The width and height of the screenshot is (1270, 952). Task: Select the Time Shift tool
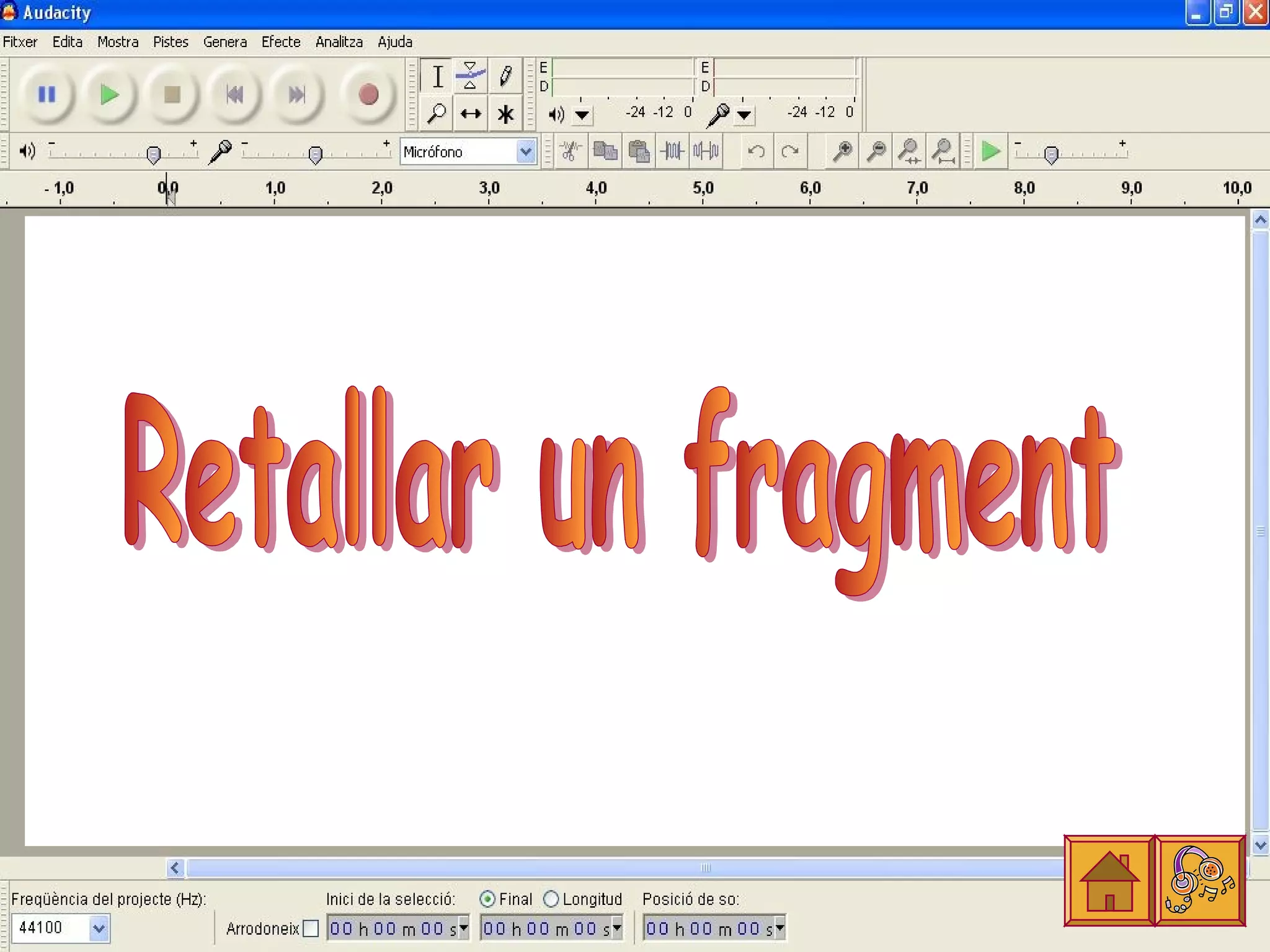click(471, 114)
